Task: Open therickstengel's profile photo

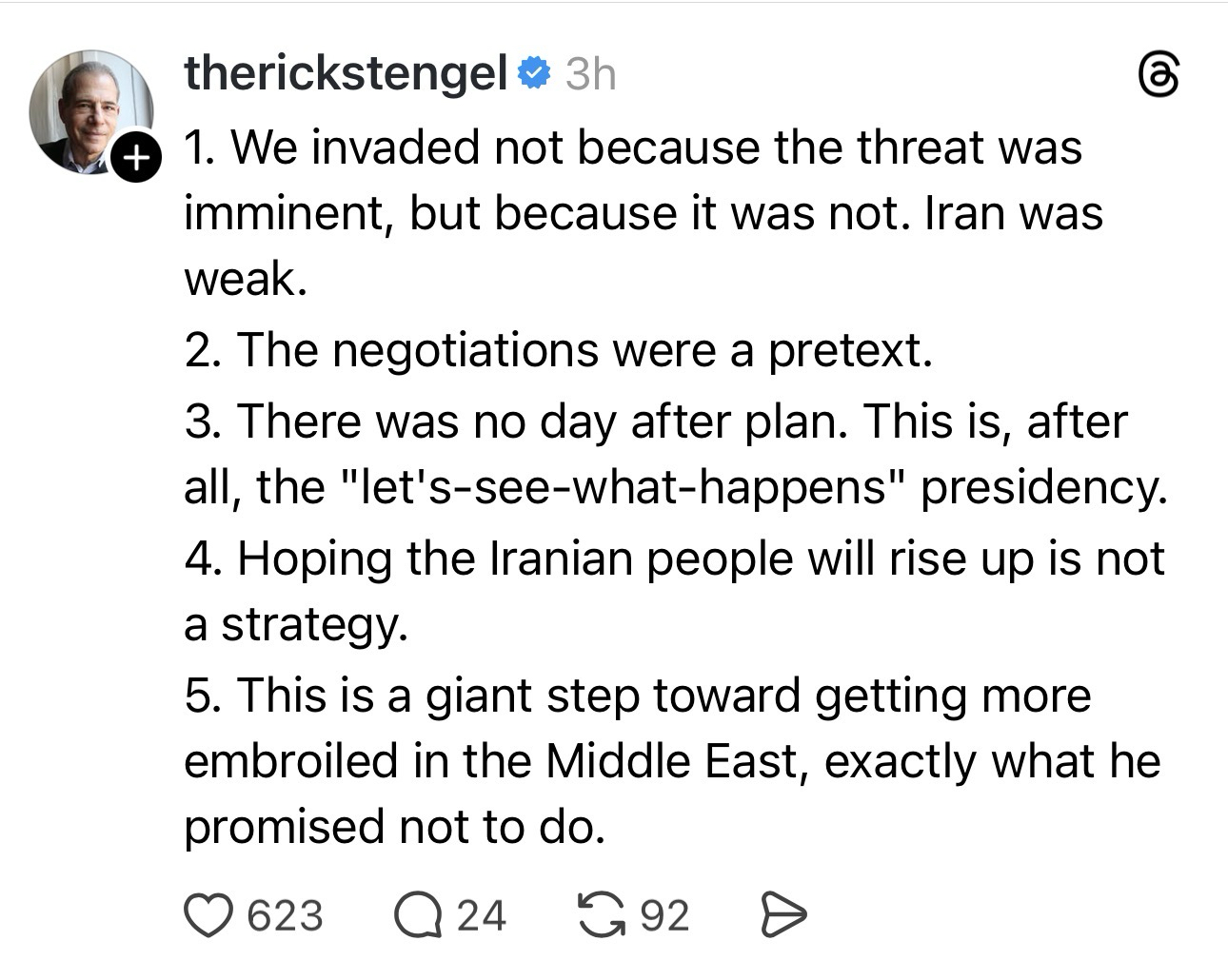Action: (x=89, y=110)
